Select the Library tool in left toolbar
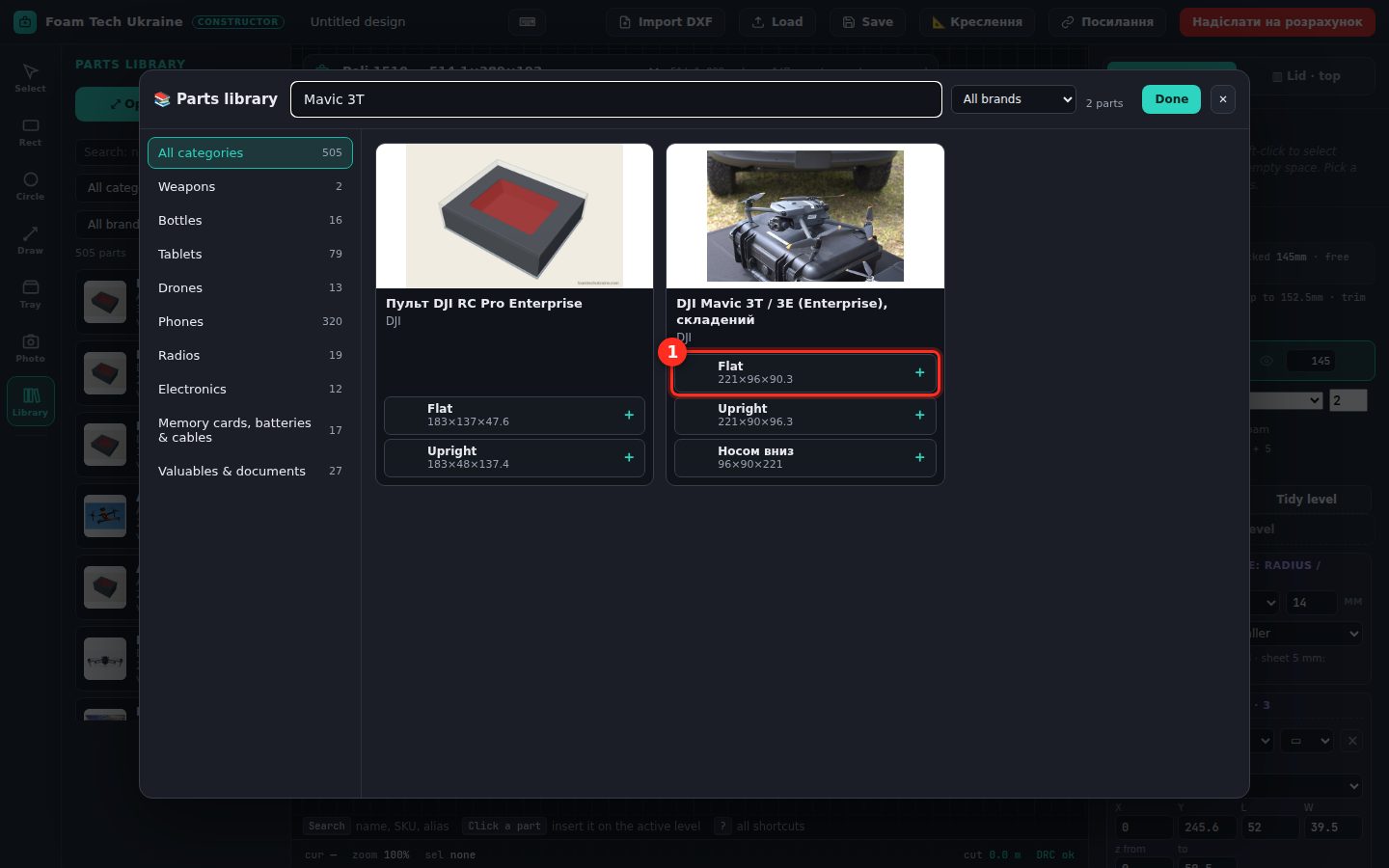 (x=30, y=401)
